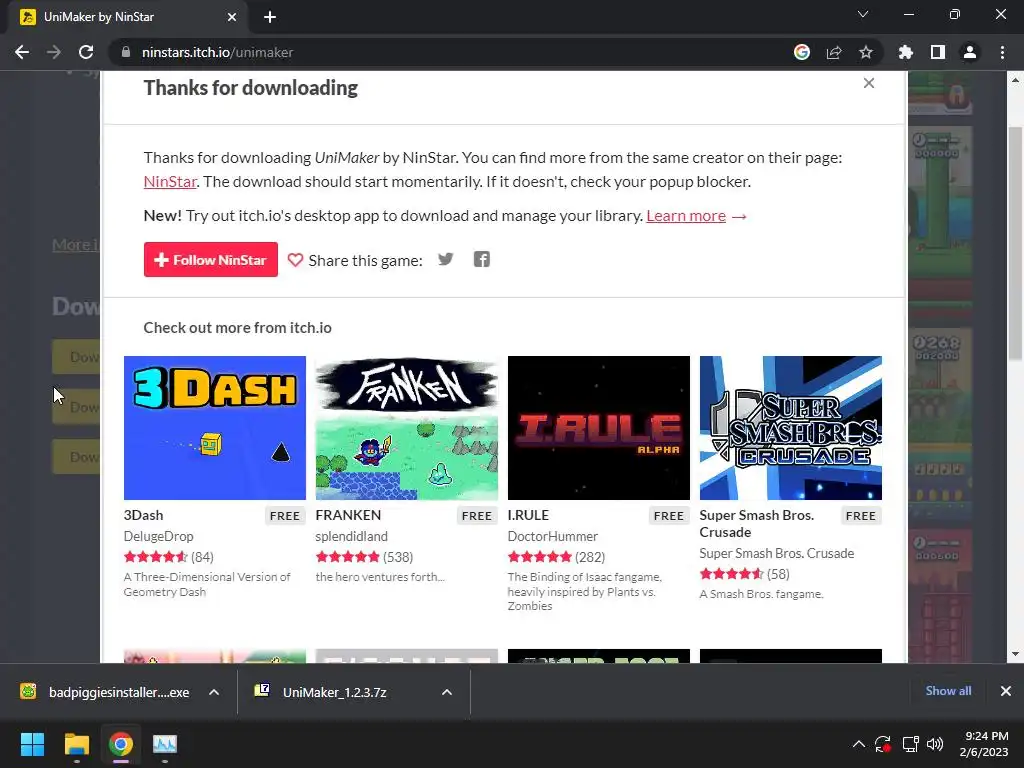View site information lock icon

125,52
